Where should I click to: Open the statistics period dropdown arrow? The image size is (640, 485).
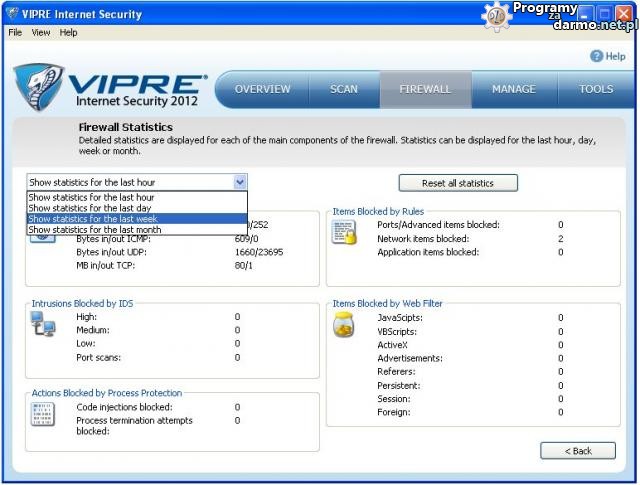(240, 183)
